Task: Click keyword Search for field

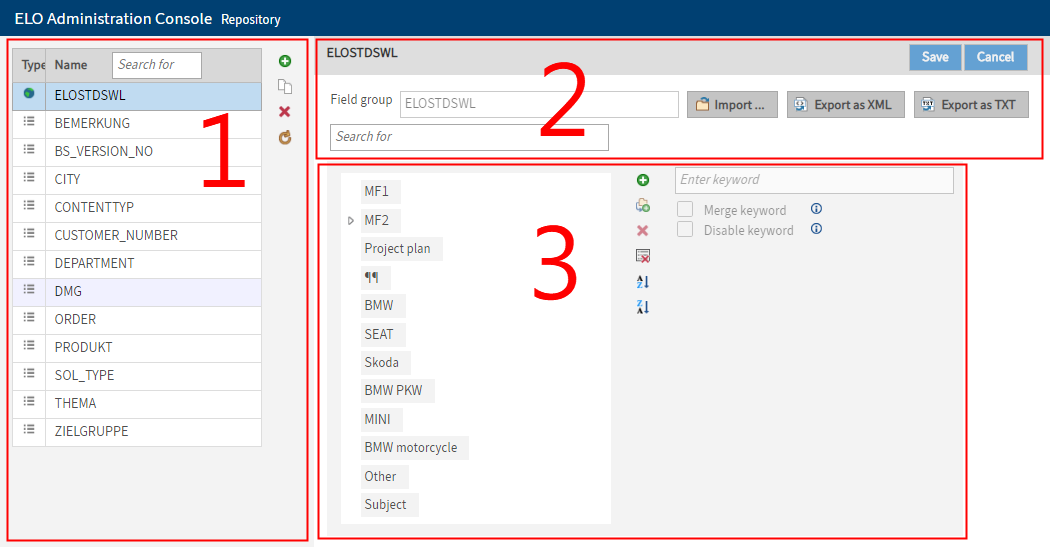Action: tap(469, 137)
